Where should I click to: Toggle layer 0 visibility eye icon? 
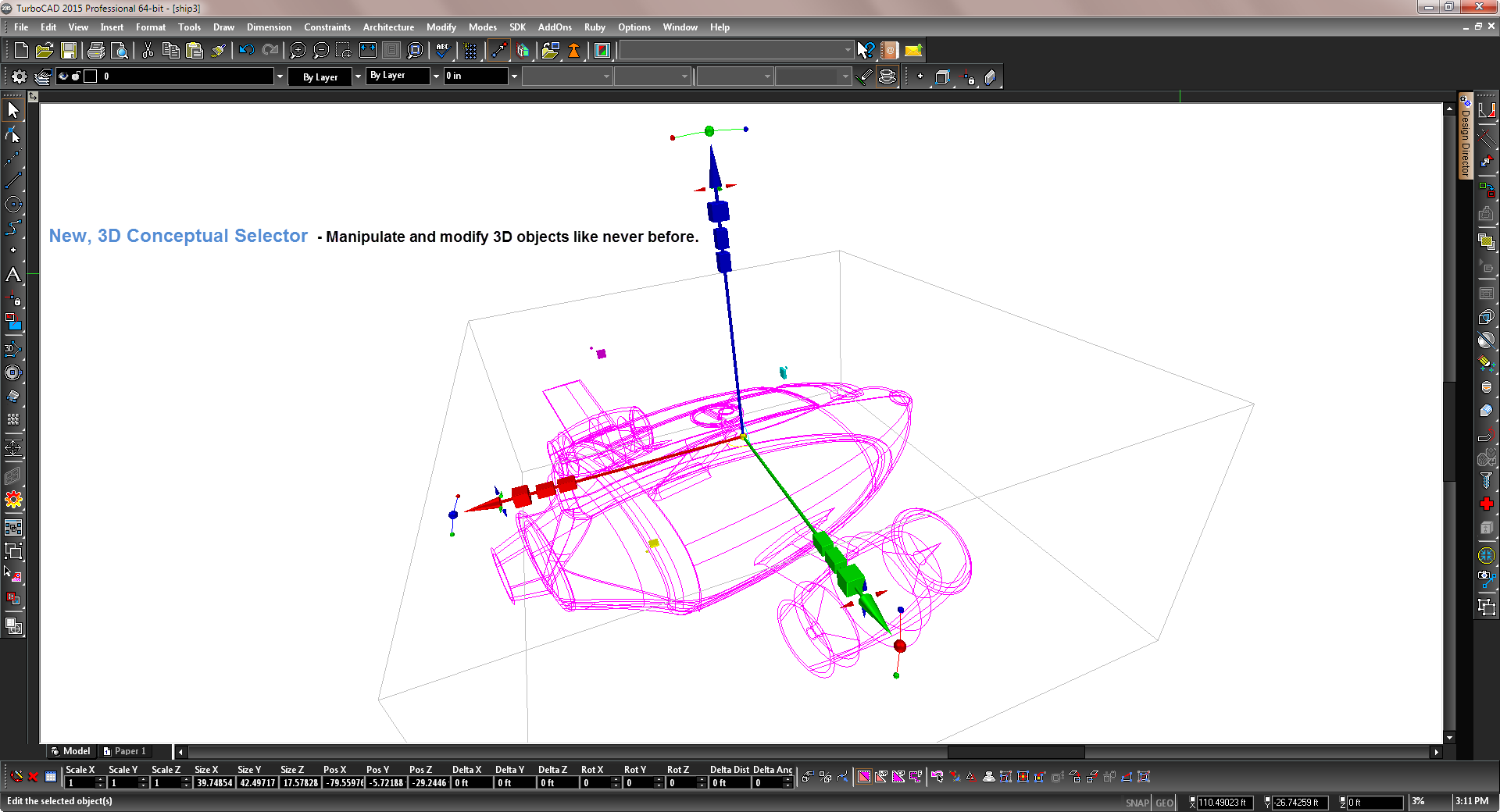pyautogui.click(x=63, y=76)
